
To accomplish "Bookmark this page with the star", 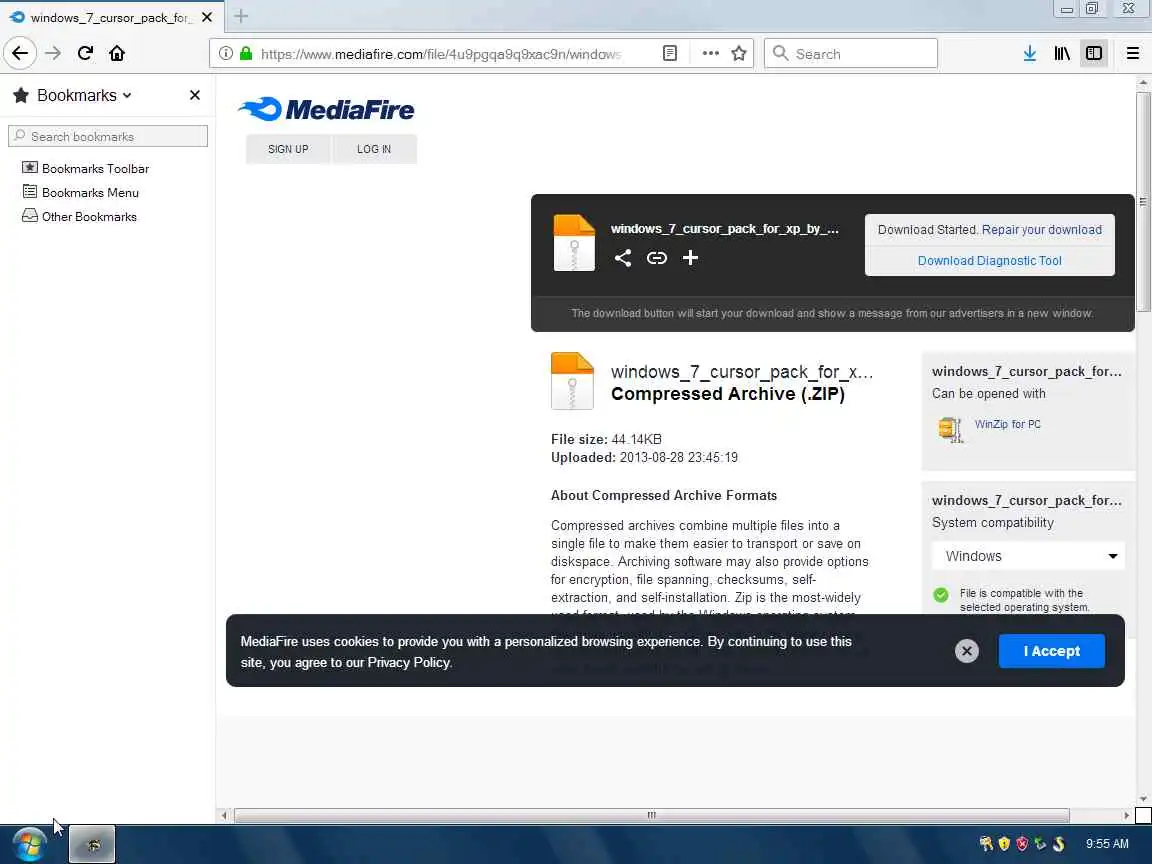I will [x=739, y=54].
